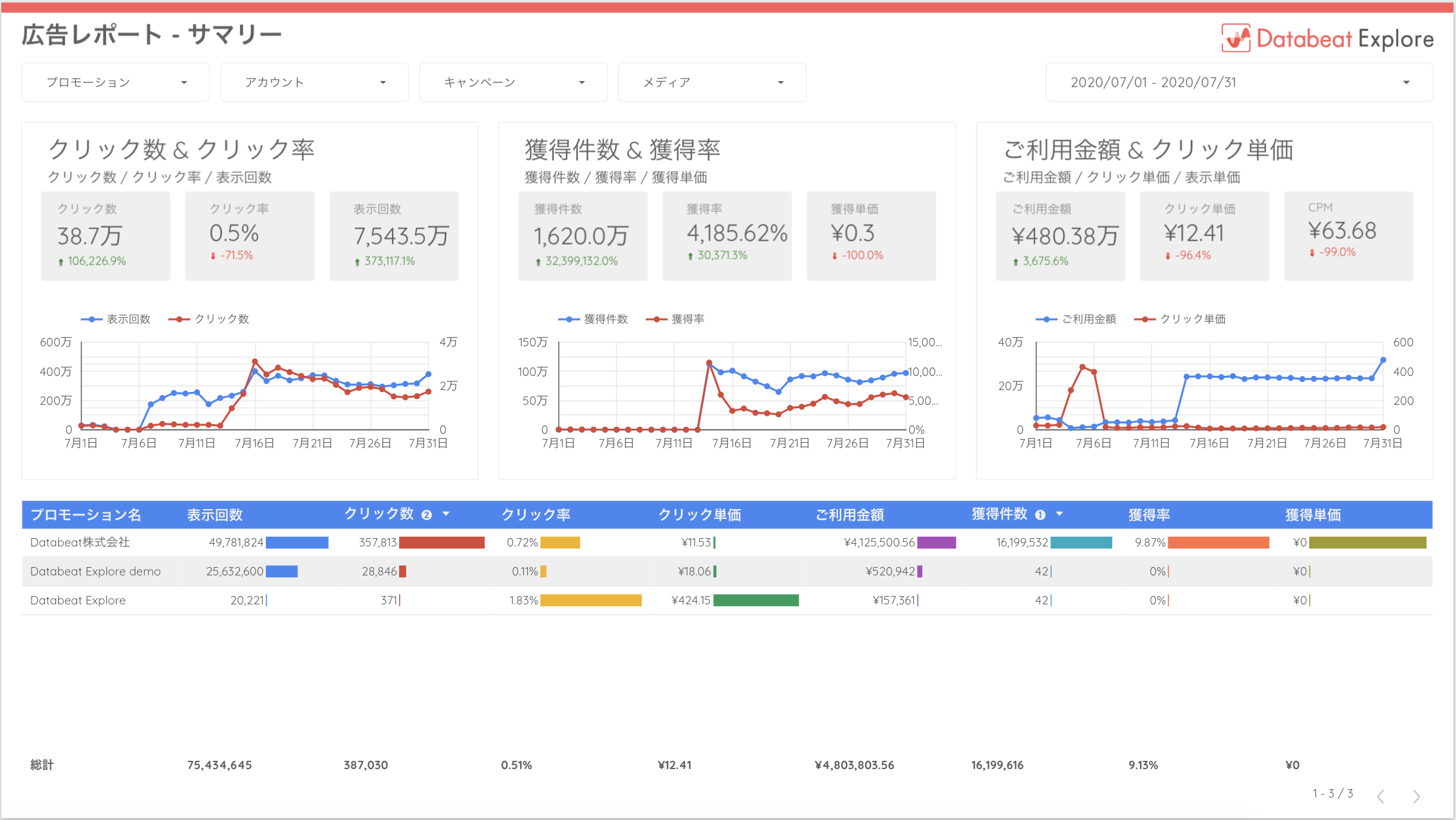
Task: Click the green bar for ¥424.15 cost
Action: tap(756, 601)
